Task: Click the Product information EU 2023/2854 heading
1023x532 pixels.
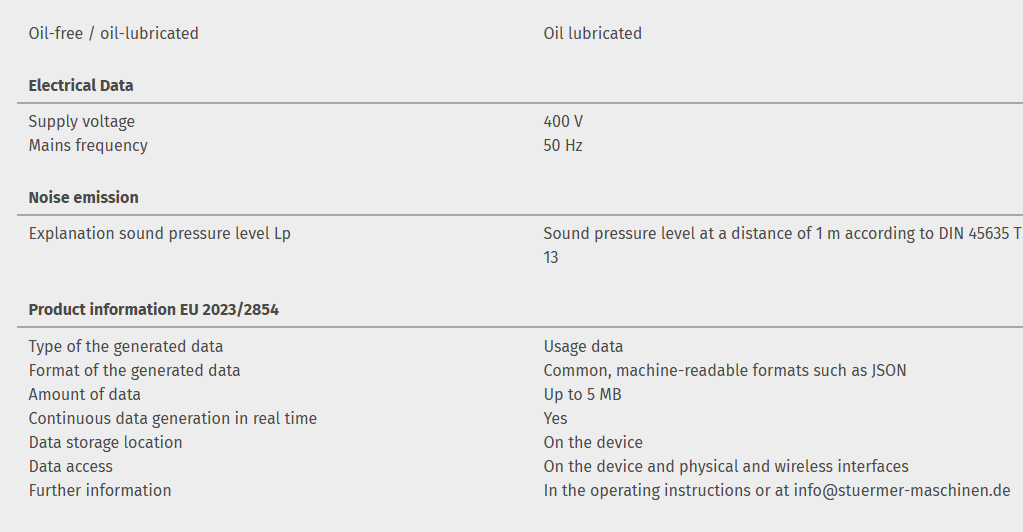Action: (x=153, y=310)
